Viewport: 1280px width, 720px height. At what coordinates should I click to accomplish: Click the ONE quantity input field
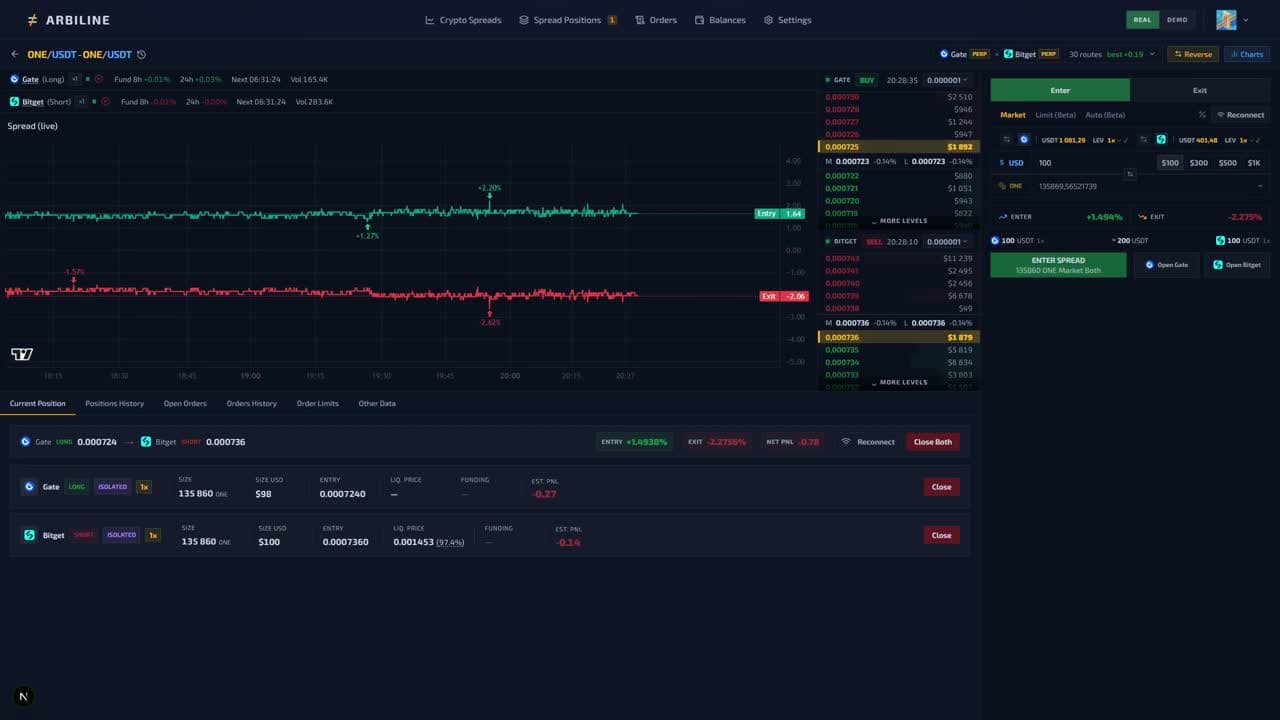(1140, 186)
